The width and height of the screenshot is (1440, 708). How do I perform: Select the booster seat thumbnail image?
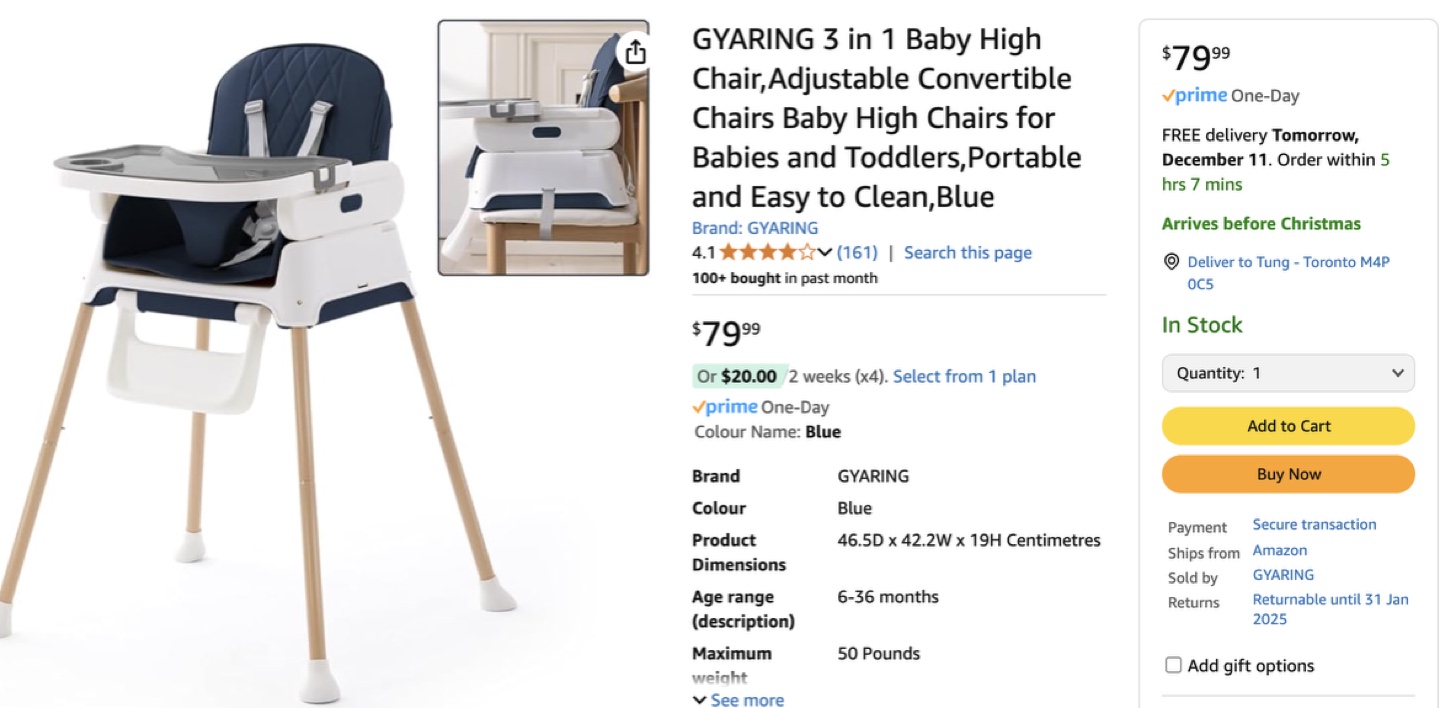(543, 148)
